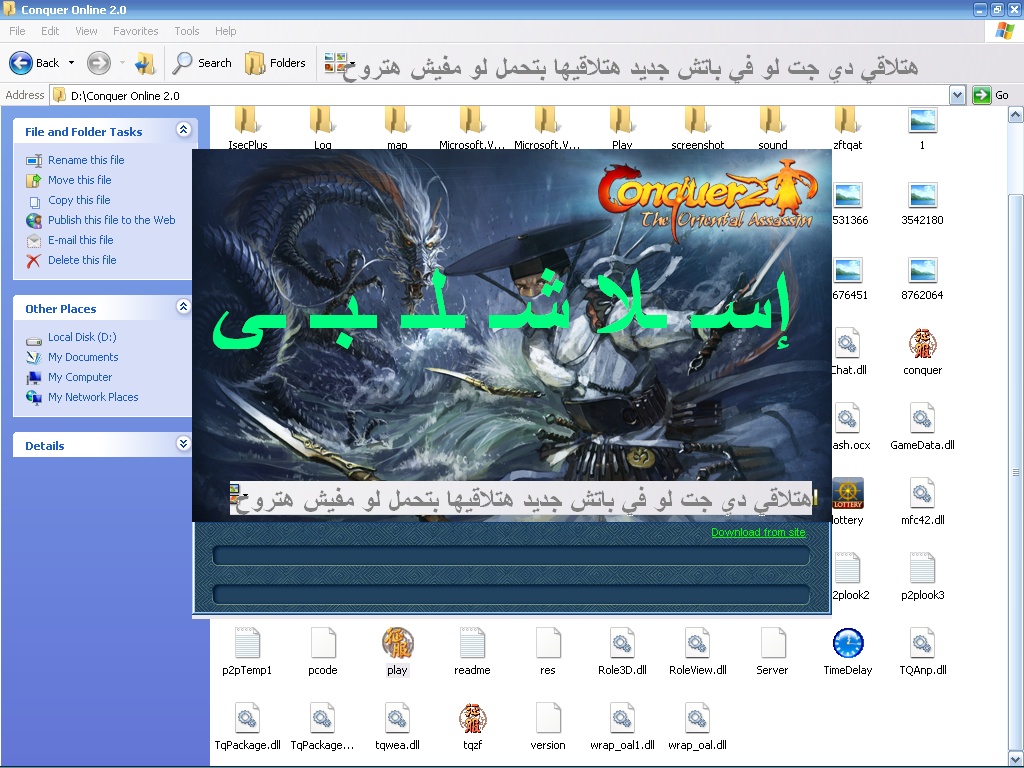
Task: Select the TqPackage.dll file
Action: 248,728
